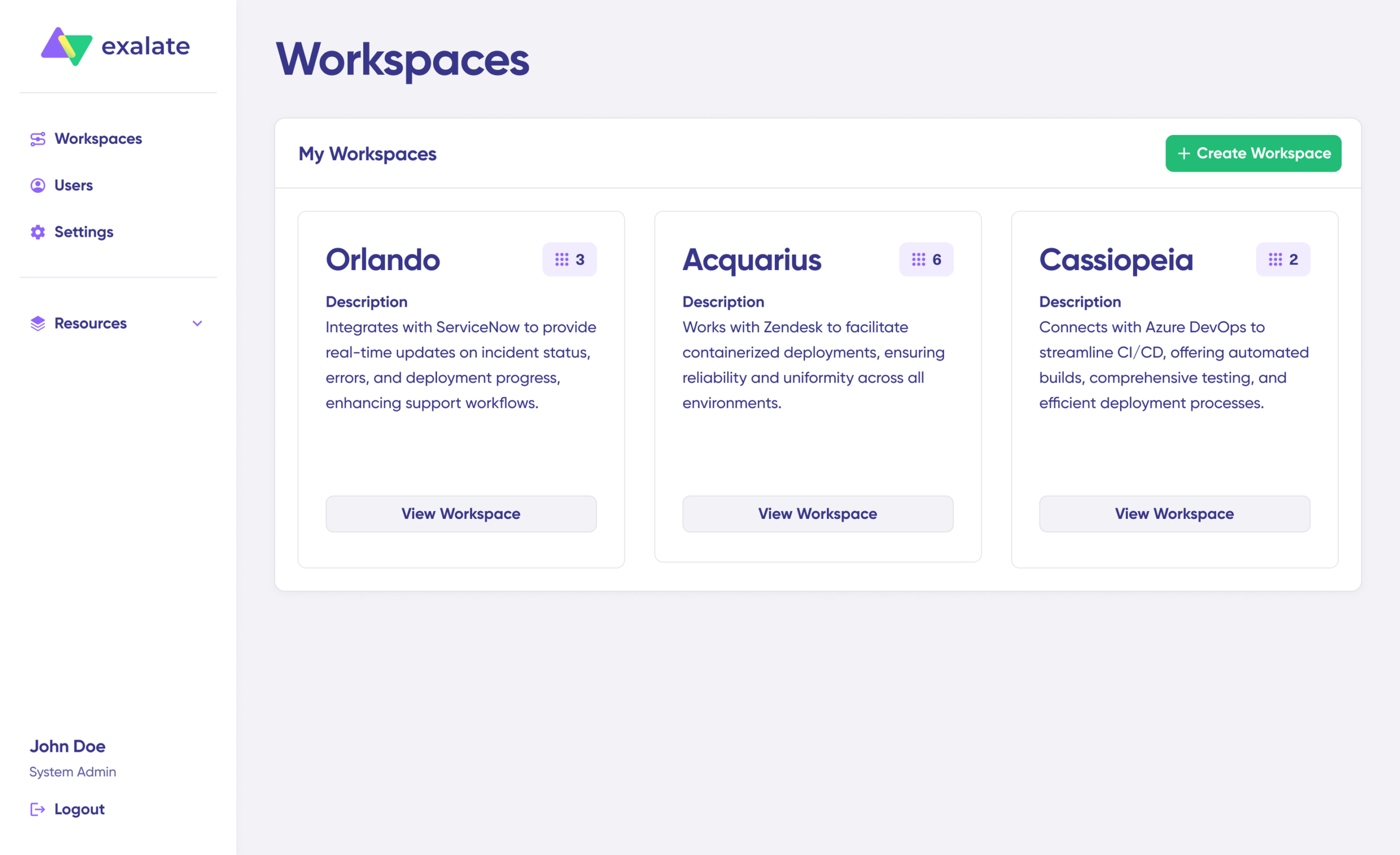Open the Workspaces navigation item
1400x855 pixels.
98,138
